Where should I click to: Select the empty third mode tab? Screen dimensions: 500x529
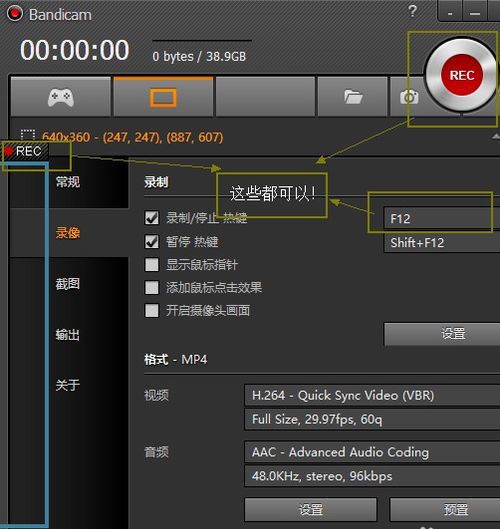point(266,97)
